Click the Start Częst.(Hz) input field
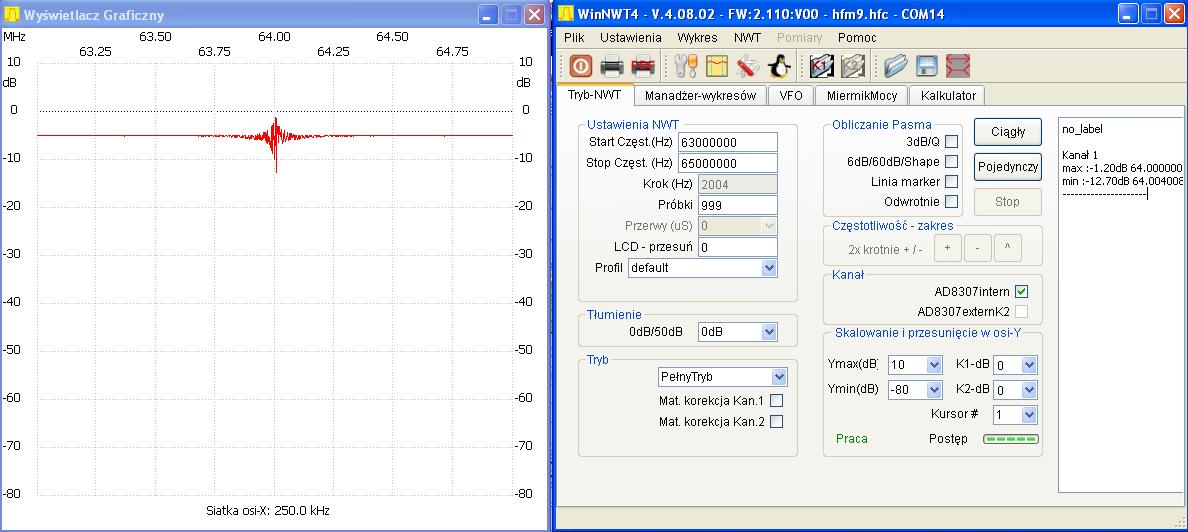Viewport: 1188px width, 532px height. 727,142
